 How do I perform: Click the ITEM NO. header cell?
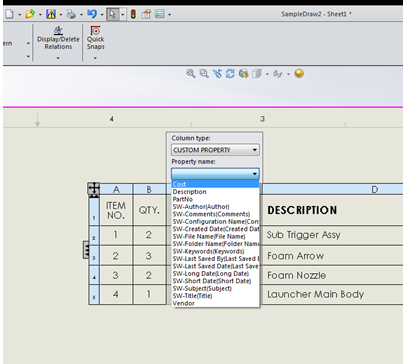point(116,210)
